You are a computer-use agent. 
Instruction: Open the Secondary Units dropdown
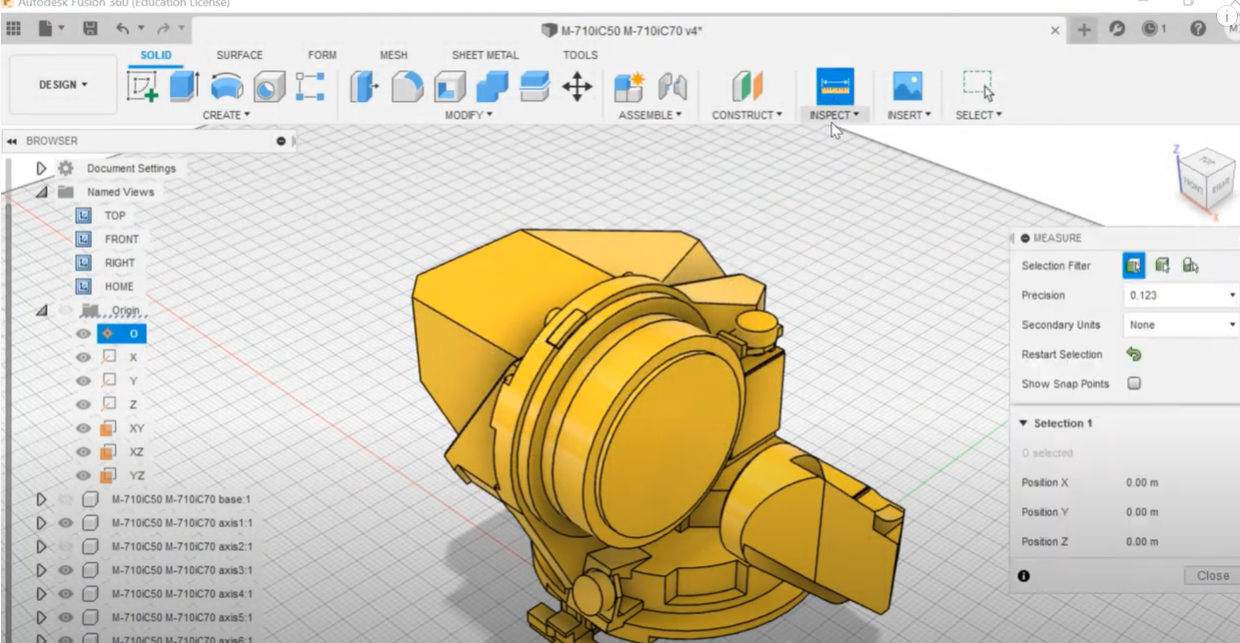(x=1180, y=325)
